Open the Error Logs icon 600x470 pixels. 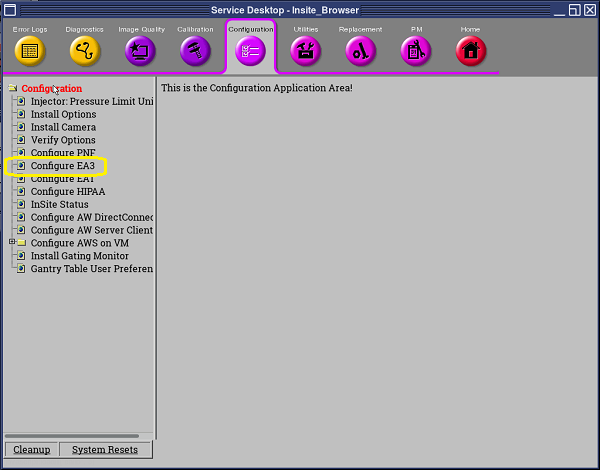(x=30, y=51)
